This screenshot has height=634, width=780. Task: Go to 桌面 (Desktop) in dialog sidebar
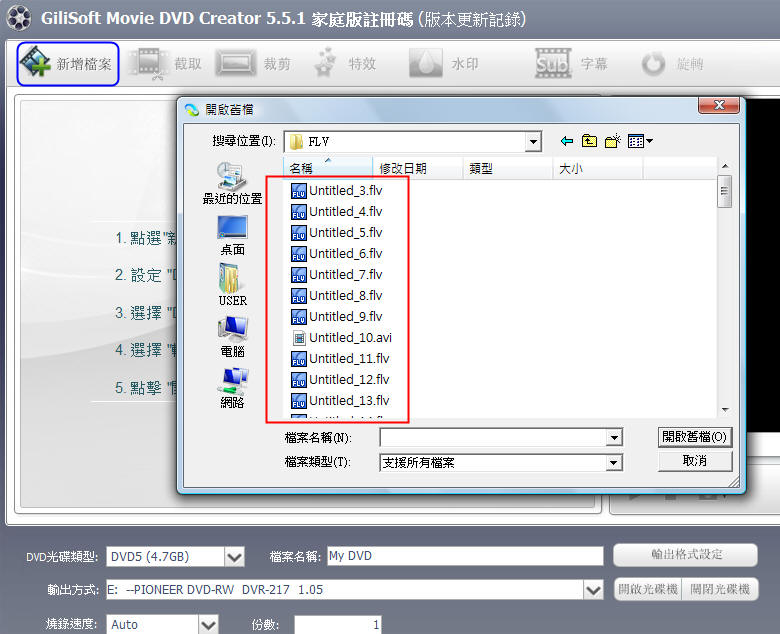click(232, 235)
